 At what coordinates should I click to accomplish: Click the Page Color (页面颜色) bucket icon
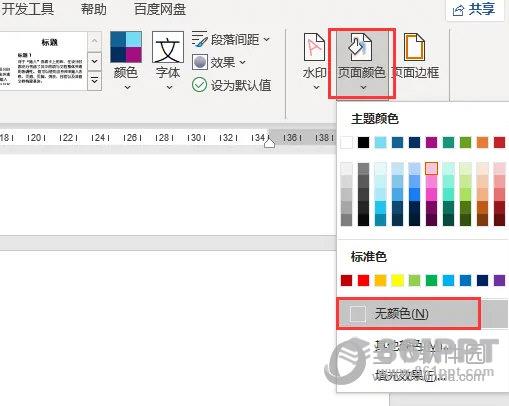[361, 47]
